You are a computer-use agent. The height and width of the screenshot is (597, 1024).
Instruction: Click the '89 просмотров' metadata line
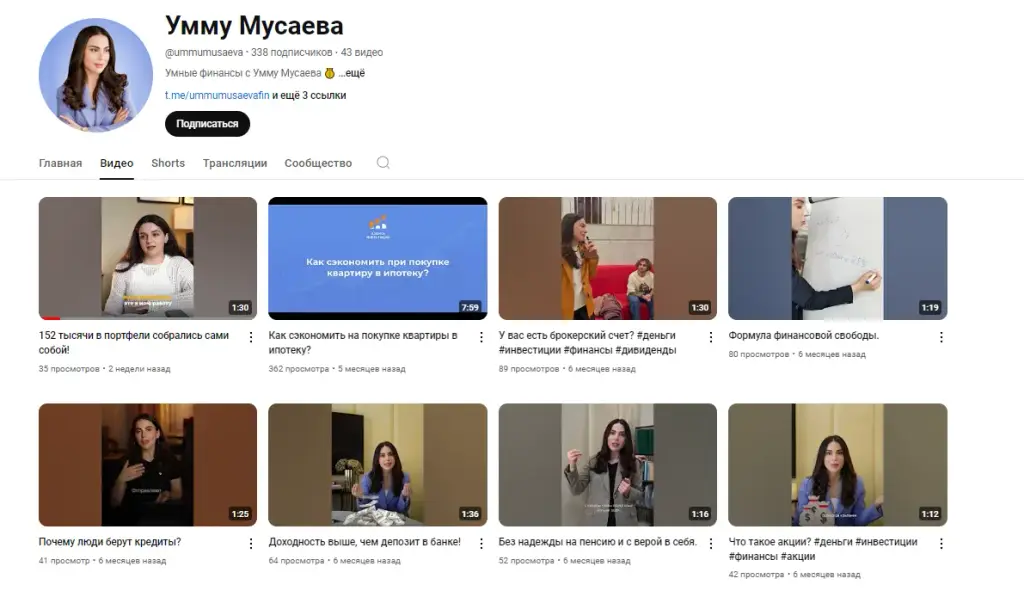(x=567, y=369)
